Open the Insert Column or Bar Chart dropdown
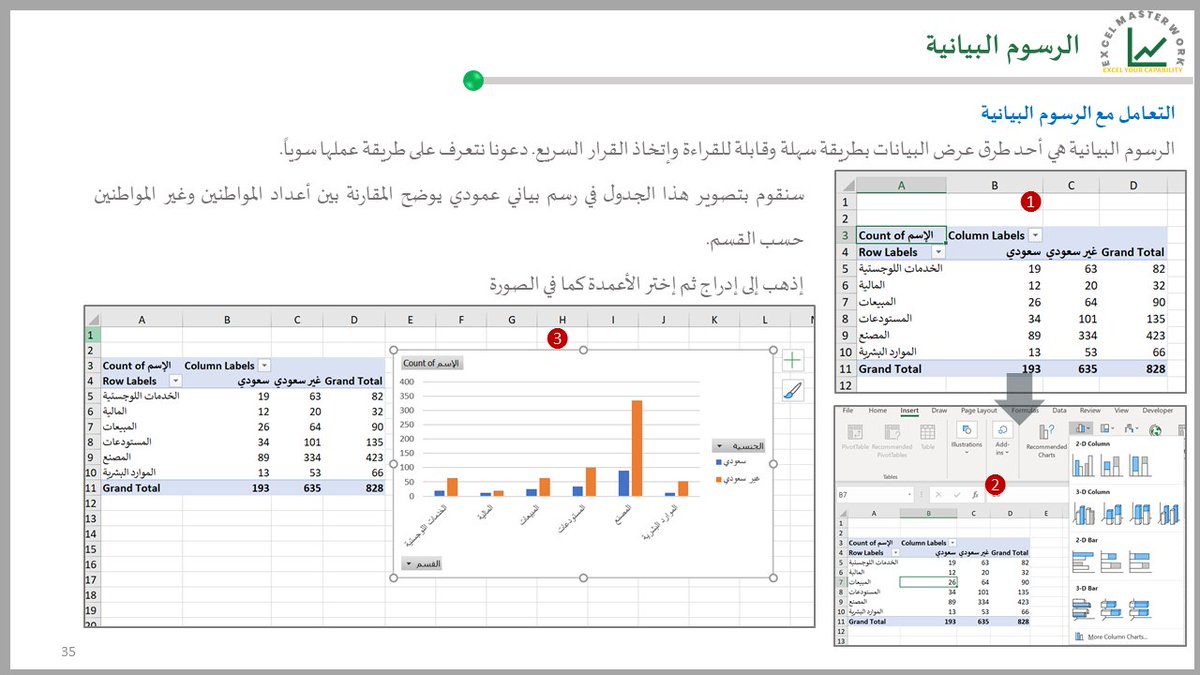Image resolution: width=1200 pixels, height=675 pixels. point(1081,428)
